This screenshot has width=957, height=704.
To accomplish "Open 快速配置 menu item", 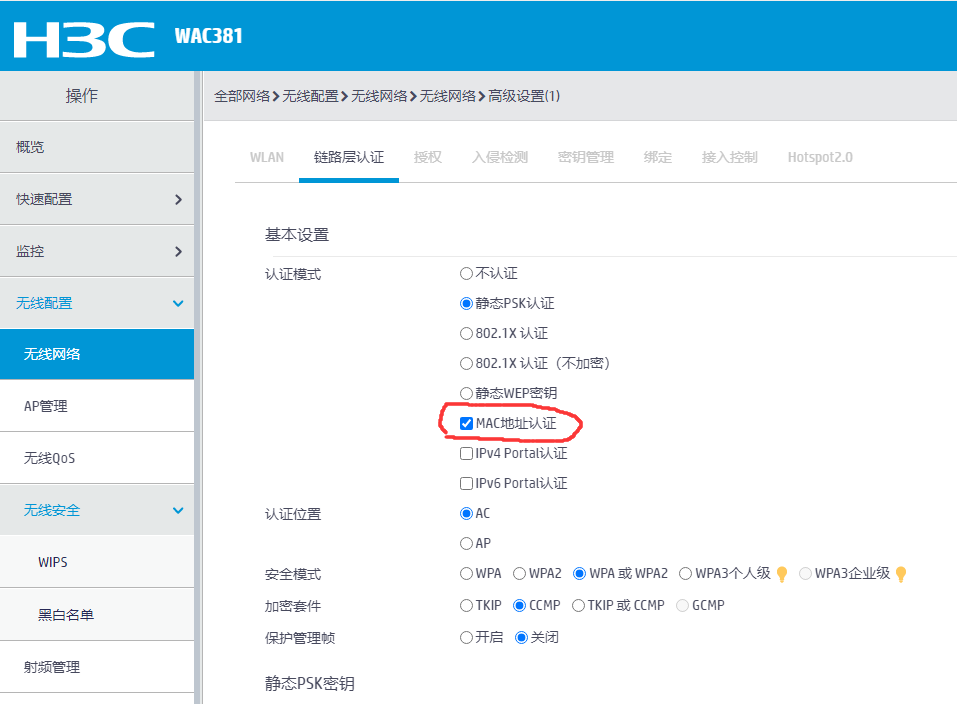I will tap(97, 200).
